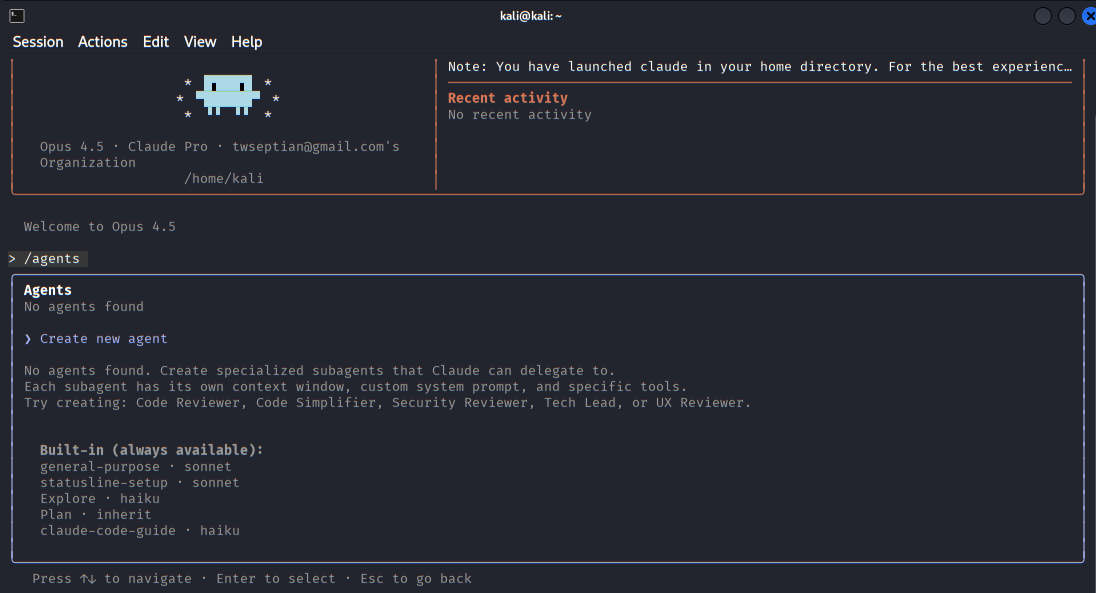Click the Explore haiku built-in agent
Image resolution: width=1096 pixels, height=593 pixels.
pyautogui.click(x=100, y=499)
